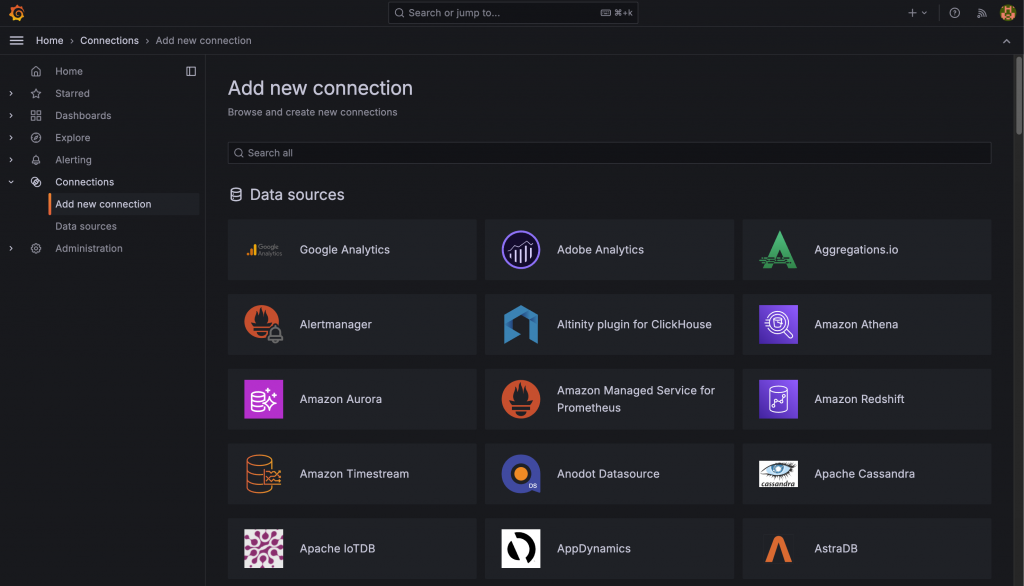The width and height of the screenshot is (1024, 586).
Task: Select Amazon Redshift card title
Action: [859, 399]
